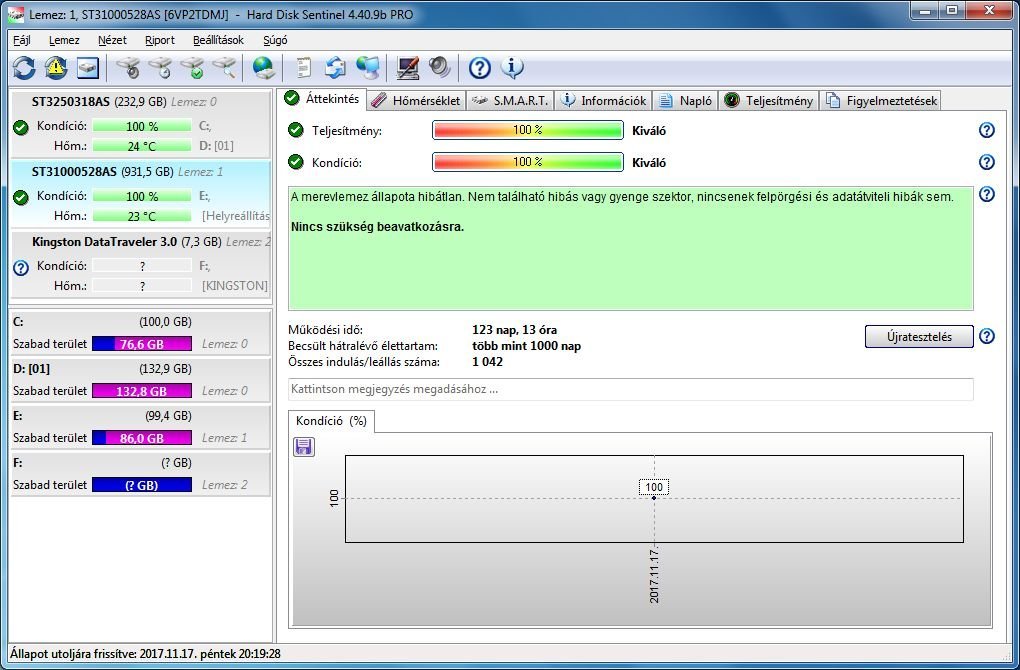Screen dimensions: 1020x670
Task: Select the Kondíció (%) graph tab
Action: pyautogui.click(x=331, y=421)
